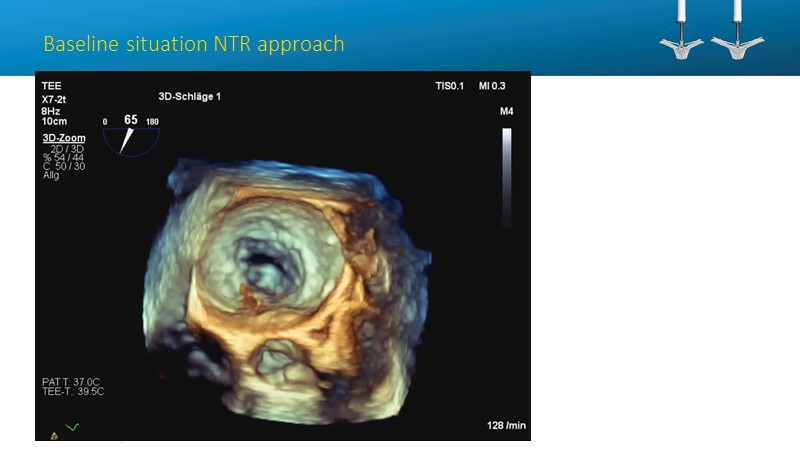Image resolution: width=800 pixels, height=450 pixels.
Task: Click the green ECG waveform icon
Action: pyautogui.click(x=72, y=428)
